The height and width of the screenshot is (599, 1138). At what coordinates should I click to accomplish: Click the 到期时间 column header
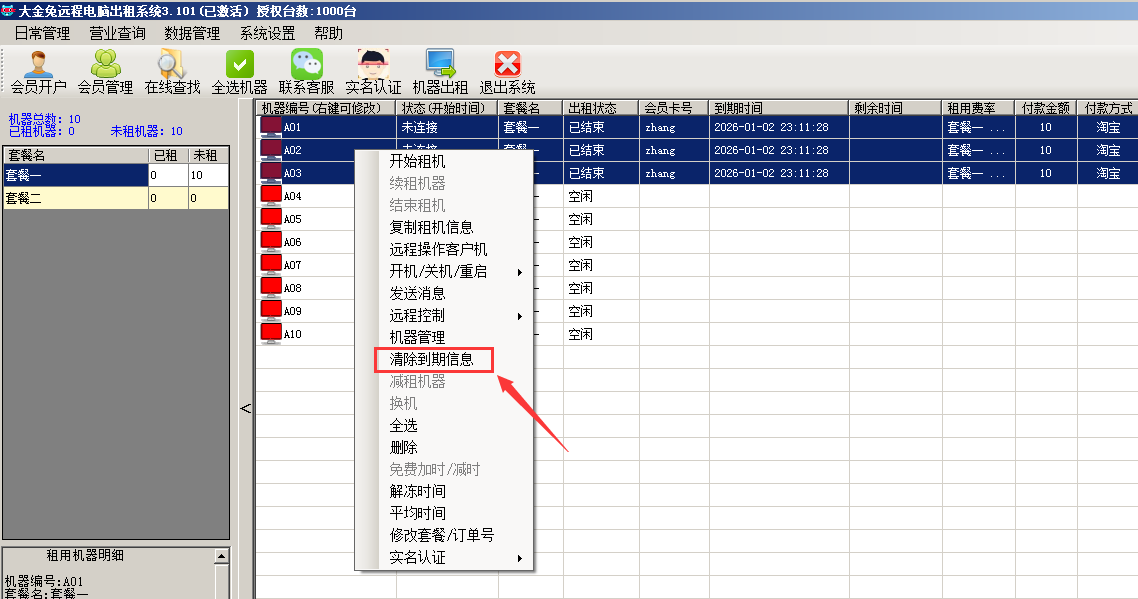738,108
